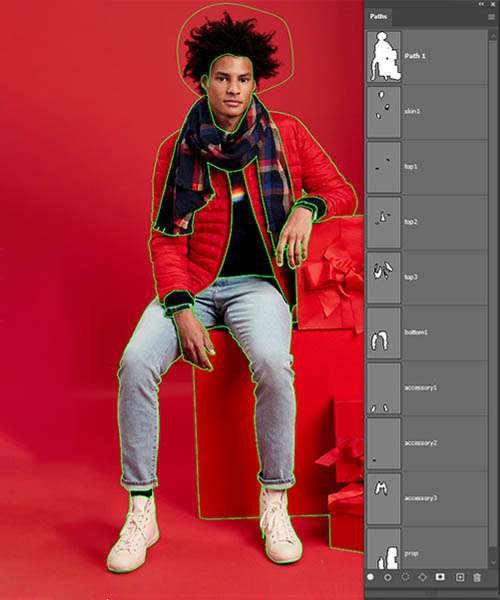The image size is (500, 600).
Task: Select the top1 path
Action: tap(427, 167)
